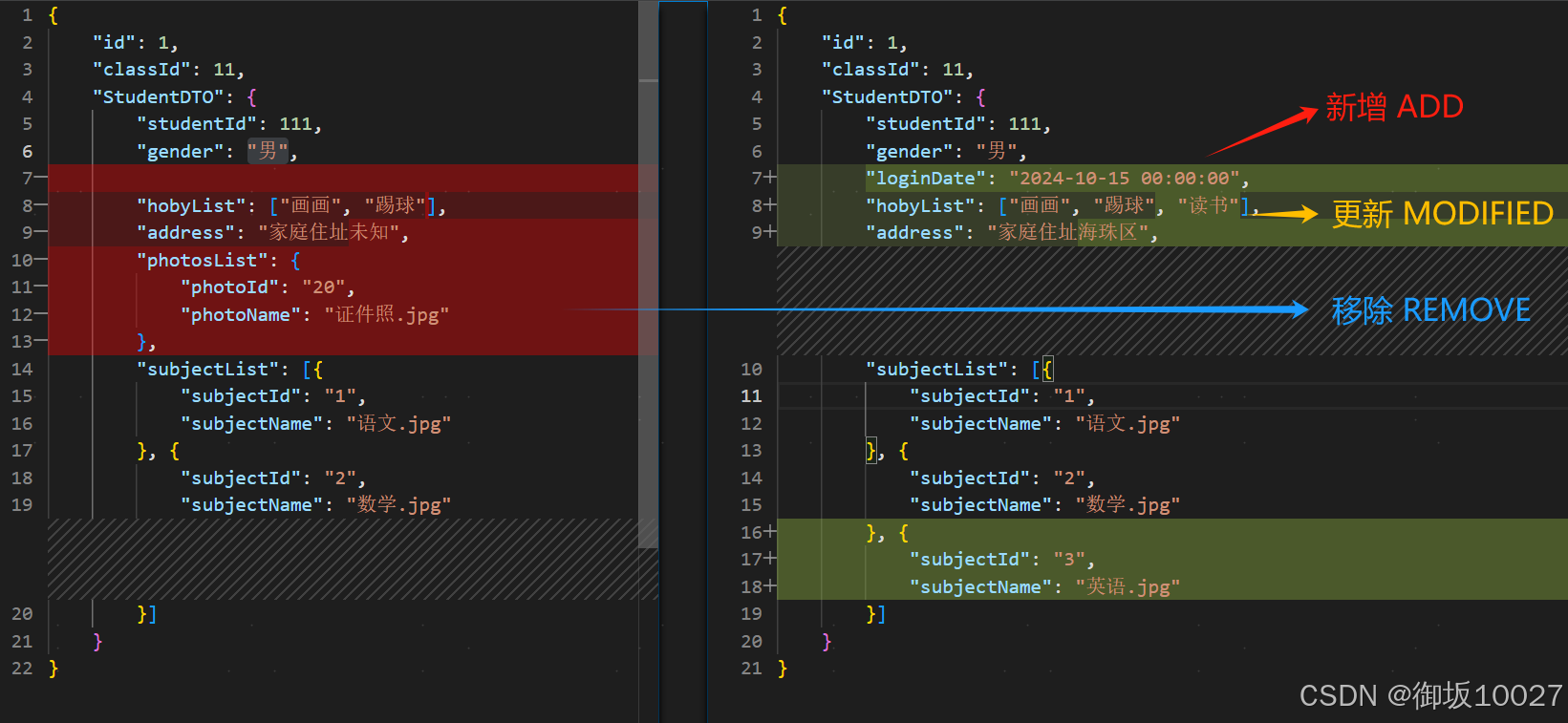Image resolution: width=1568 pixels, height=723 pixels.
Task: Click "语文.jpg" value in the right pane
Action: [x=1128, y=423]
